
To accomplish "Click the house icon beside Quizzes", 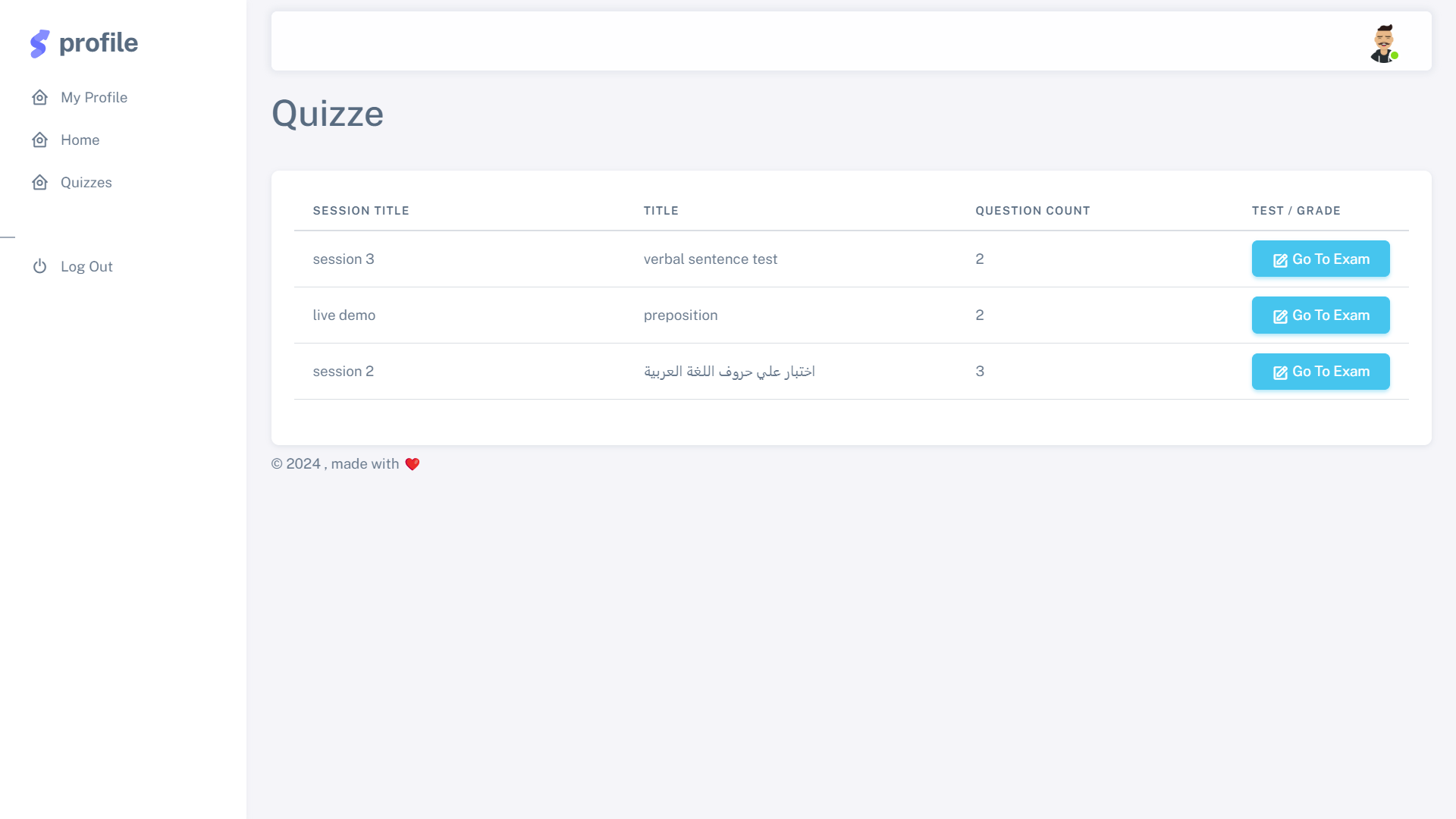I will pyautogui.click(x=40, y=183).
